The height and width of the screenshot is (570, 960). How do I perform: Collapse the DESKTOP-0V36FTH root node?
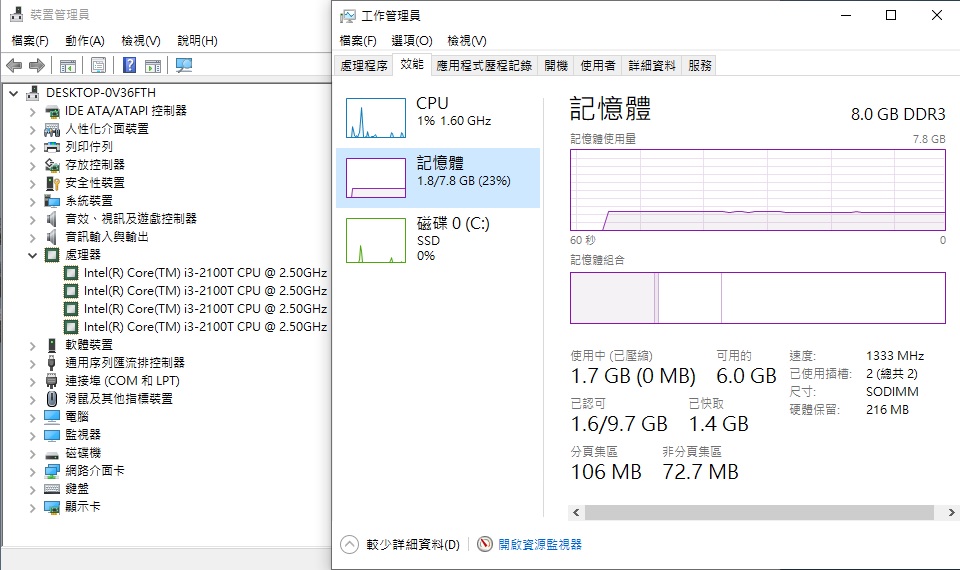tap(13, 94)
